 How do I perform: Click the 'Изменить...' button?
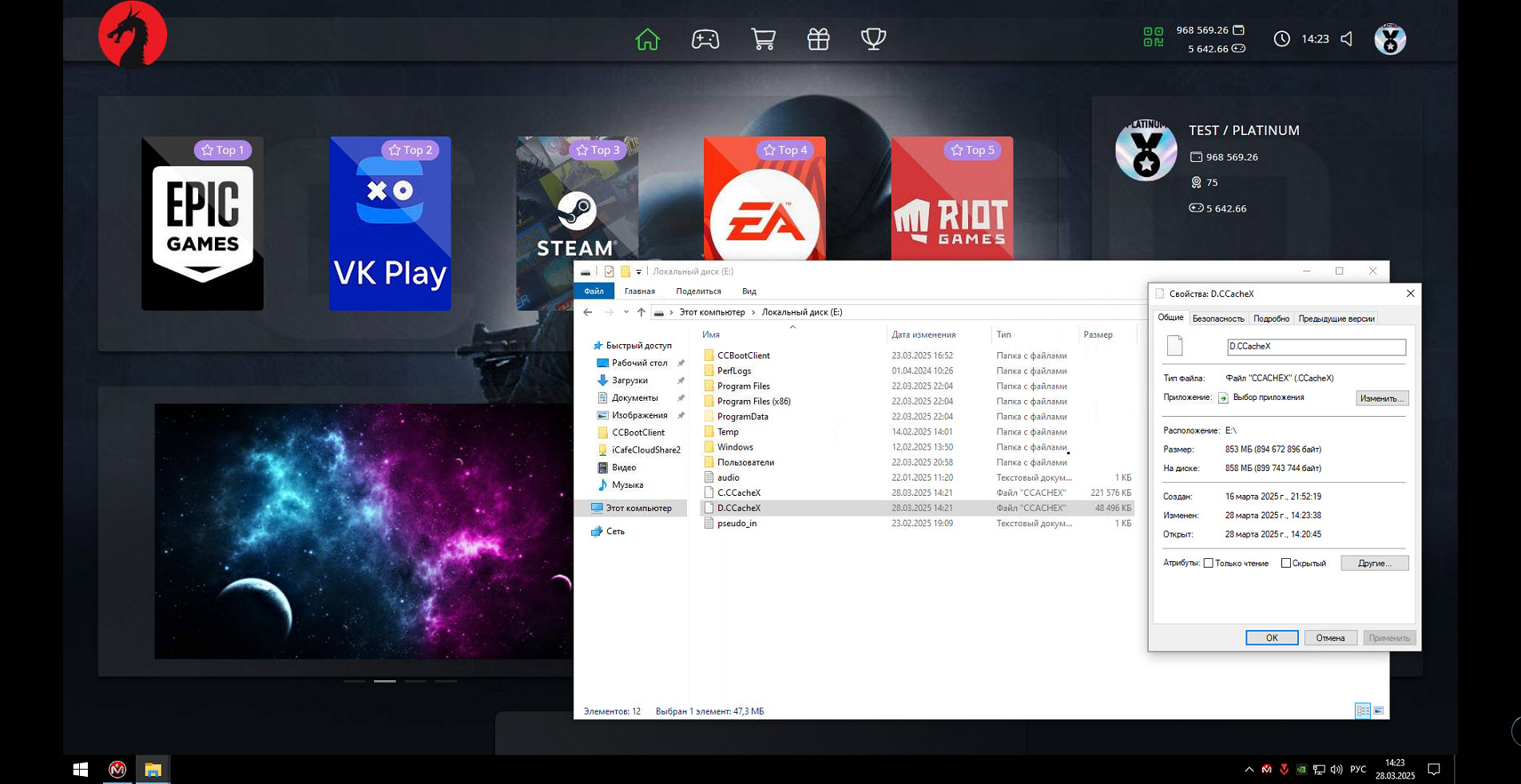(x=1381, y=398)
